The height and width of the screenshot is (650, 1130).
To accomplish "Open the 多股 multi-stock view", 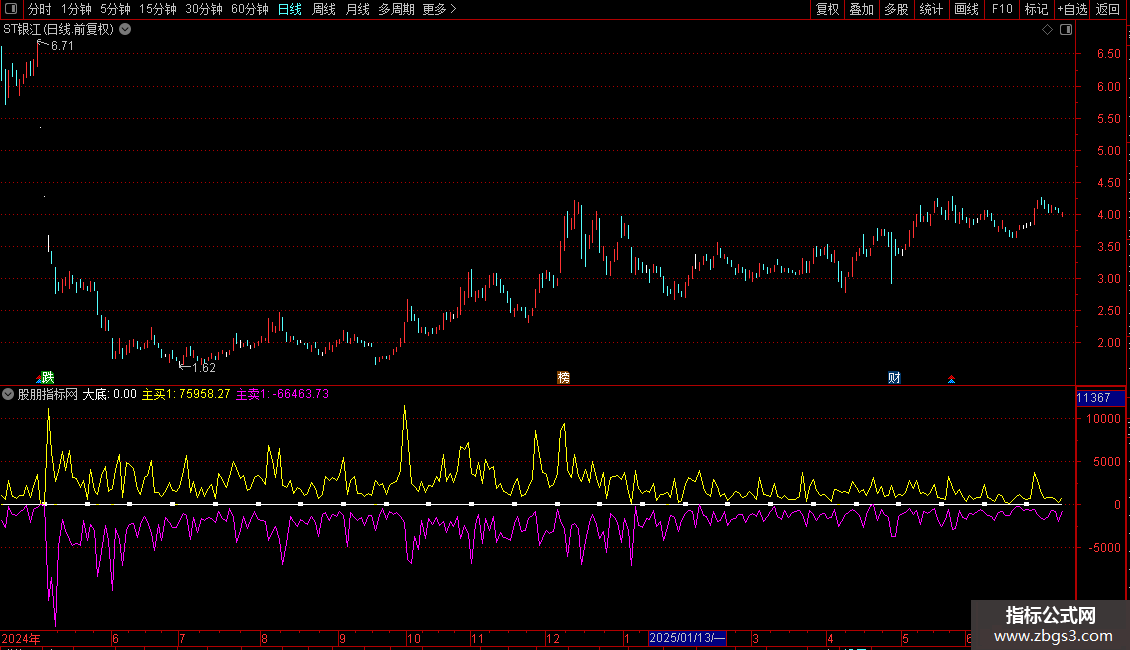I will coord(897,9).
